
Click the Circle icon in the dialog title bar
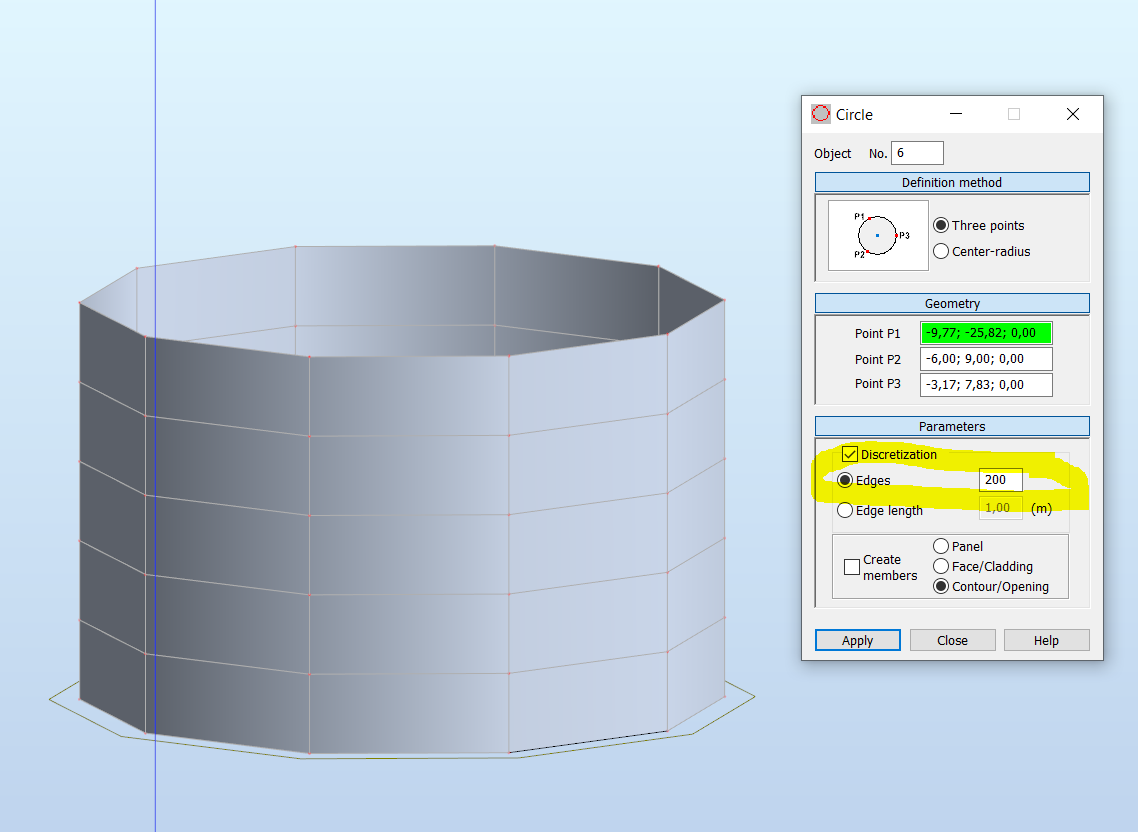click(x=819, y=113)
